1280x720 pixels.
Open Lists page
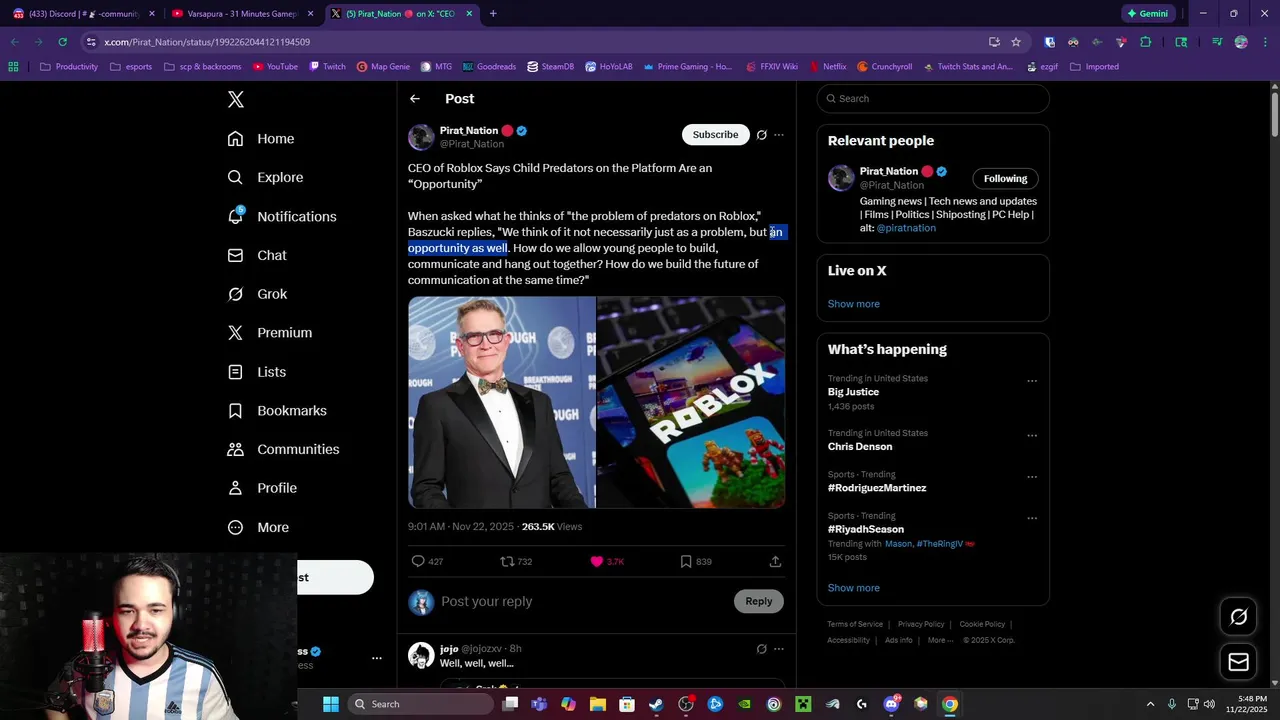[257, 372]
